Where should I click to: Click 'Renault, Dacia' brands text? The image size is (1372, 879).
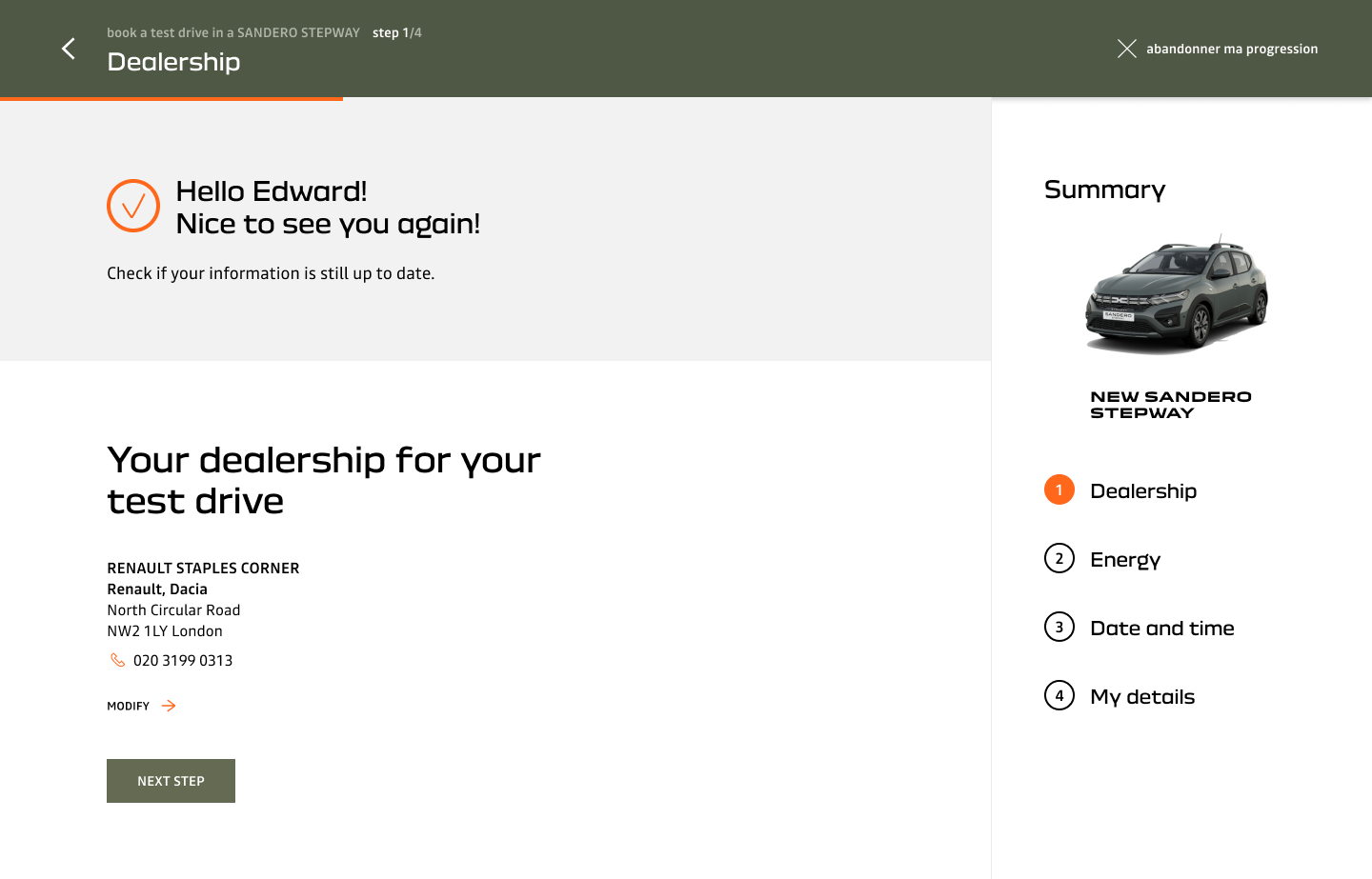click(157, 589)
